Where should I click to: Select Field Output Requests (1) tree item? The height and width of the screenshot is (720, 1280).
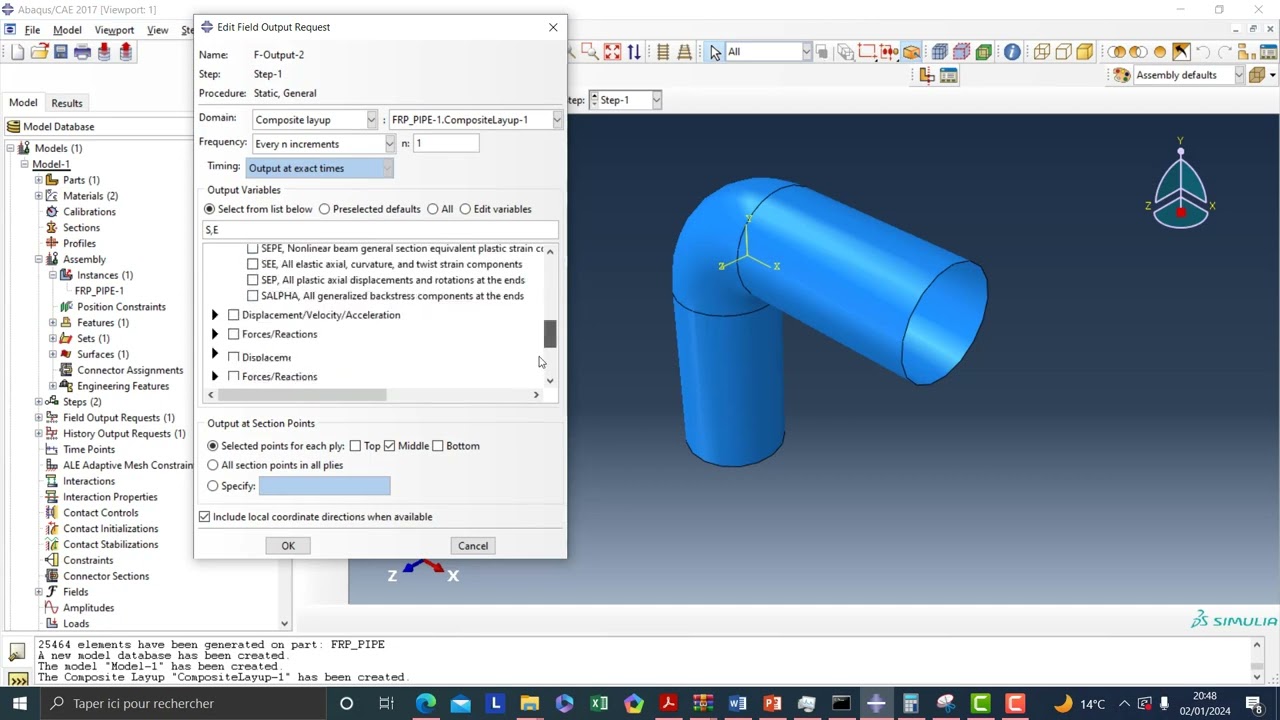click(118, 418)
